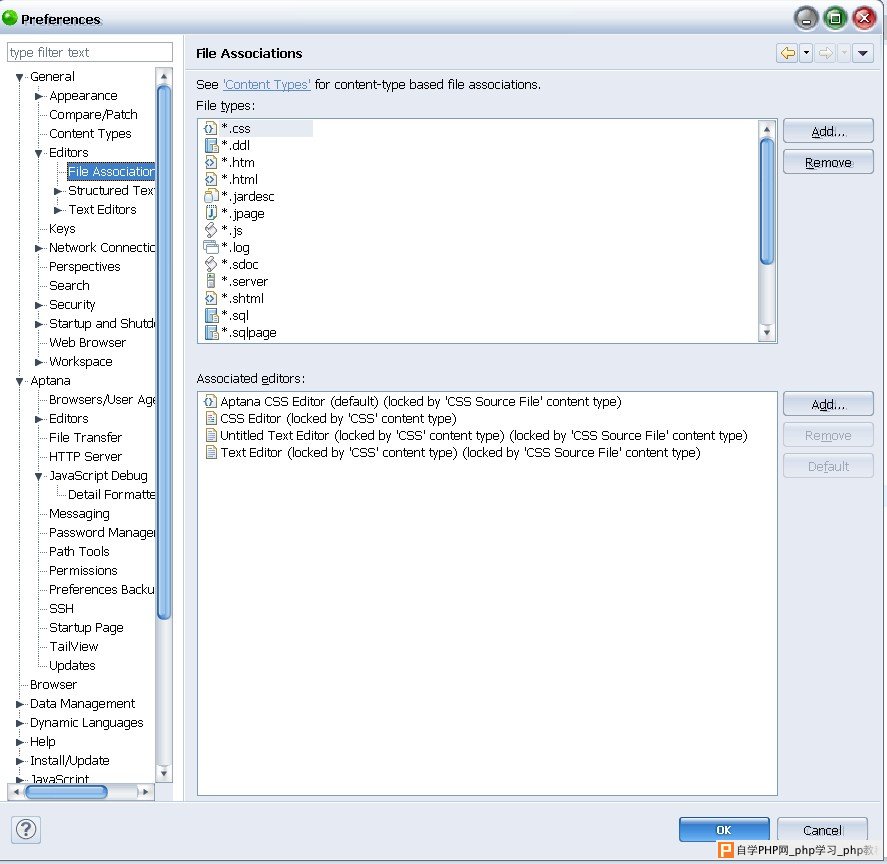Select the *.sql file type icon
Viewport: 887px width, 864px height.
211,315
